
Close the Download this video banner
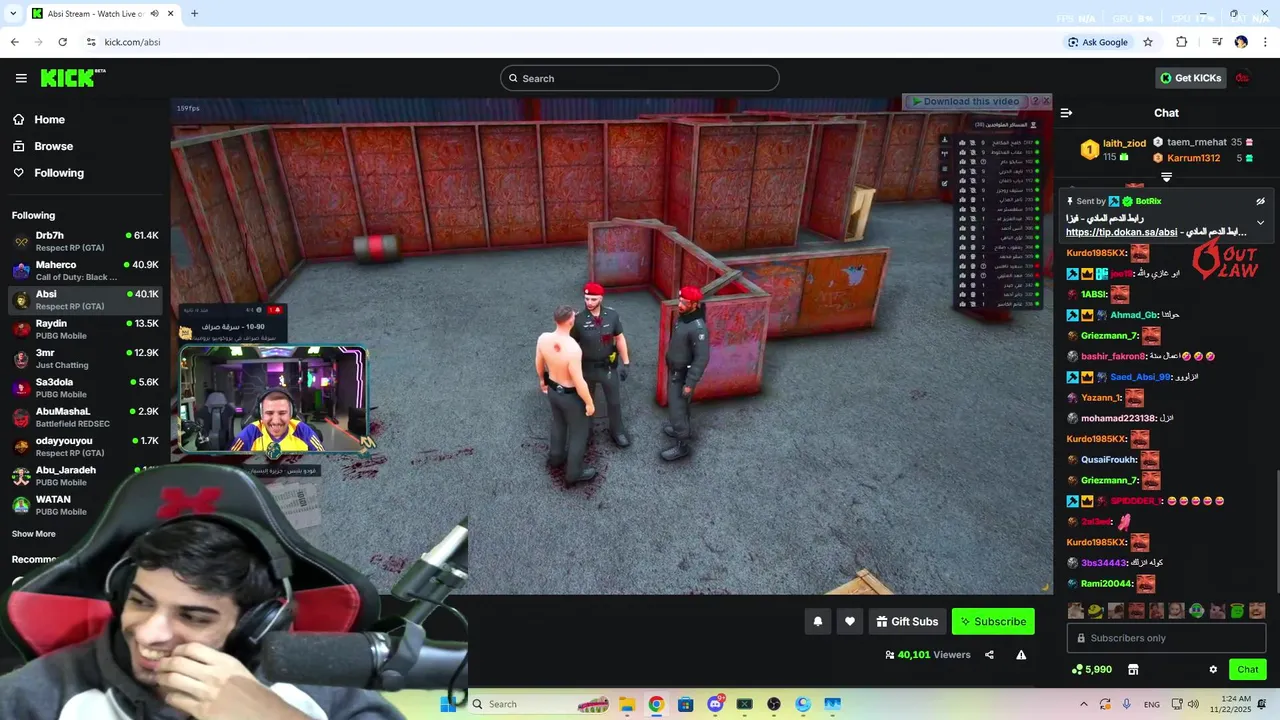tap(1046, 101)
